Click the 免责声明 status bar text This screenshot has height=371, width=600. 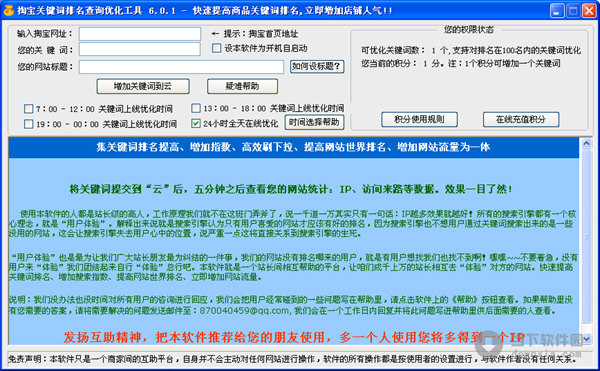(293, 359)
